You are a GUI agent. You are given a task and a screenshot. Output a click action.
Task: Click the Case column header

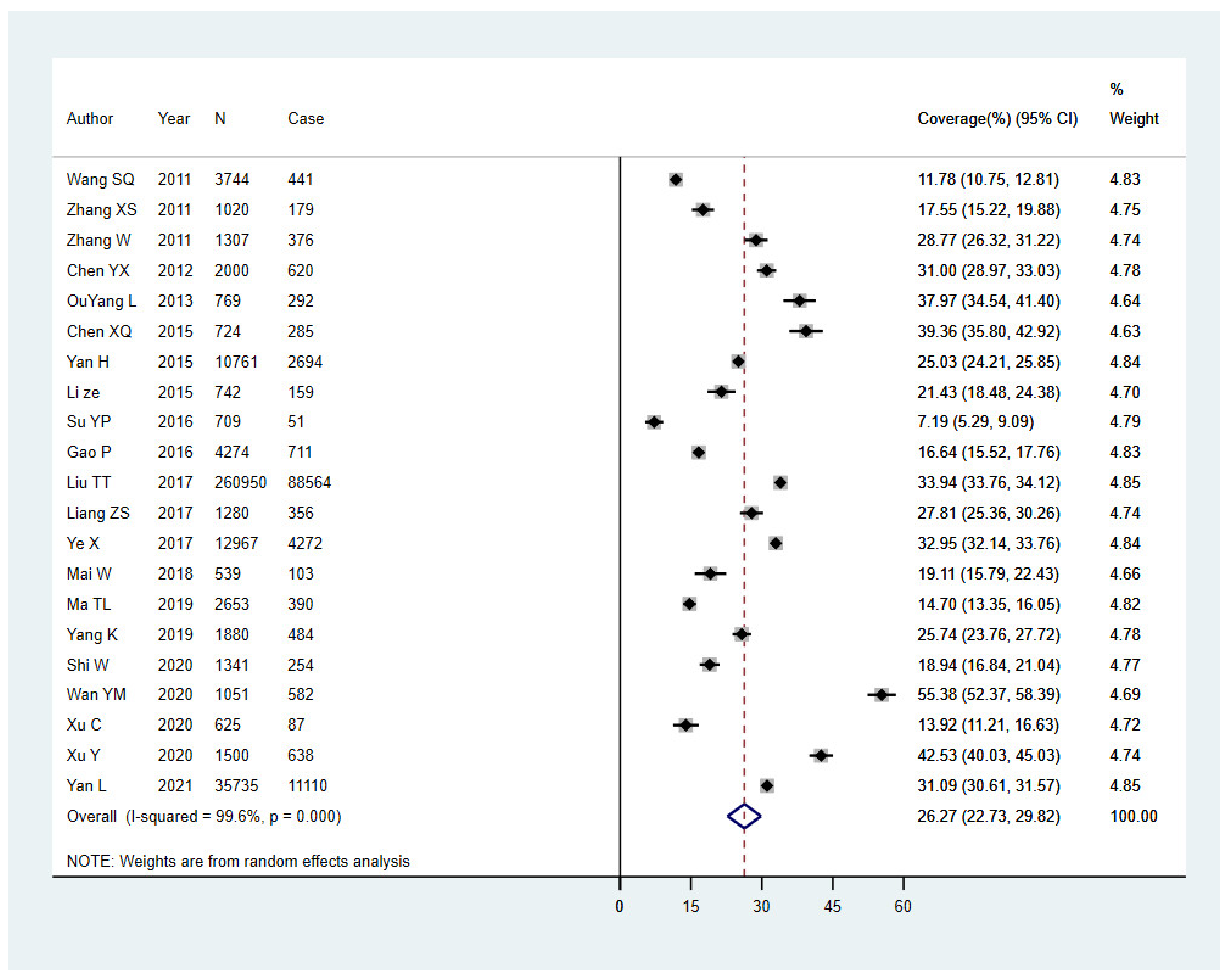pos(305,119)
